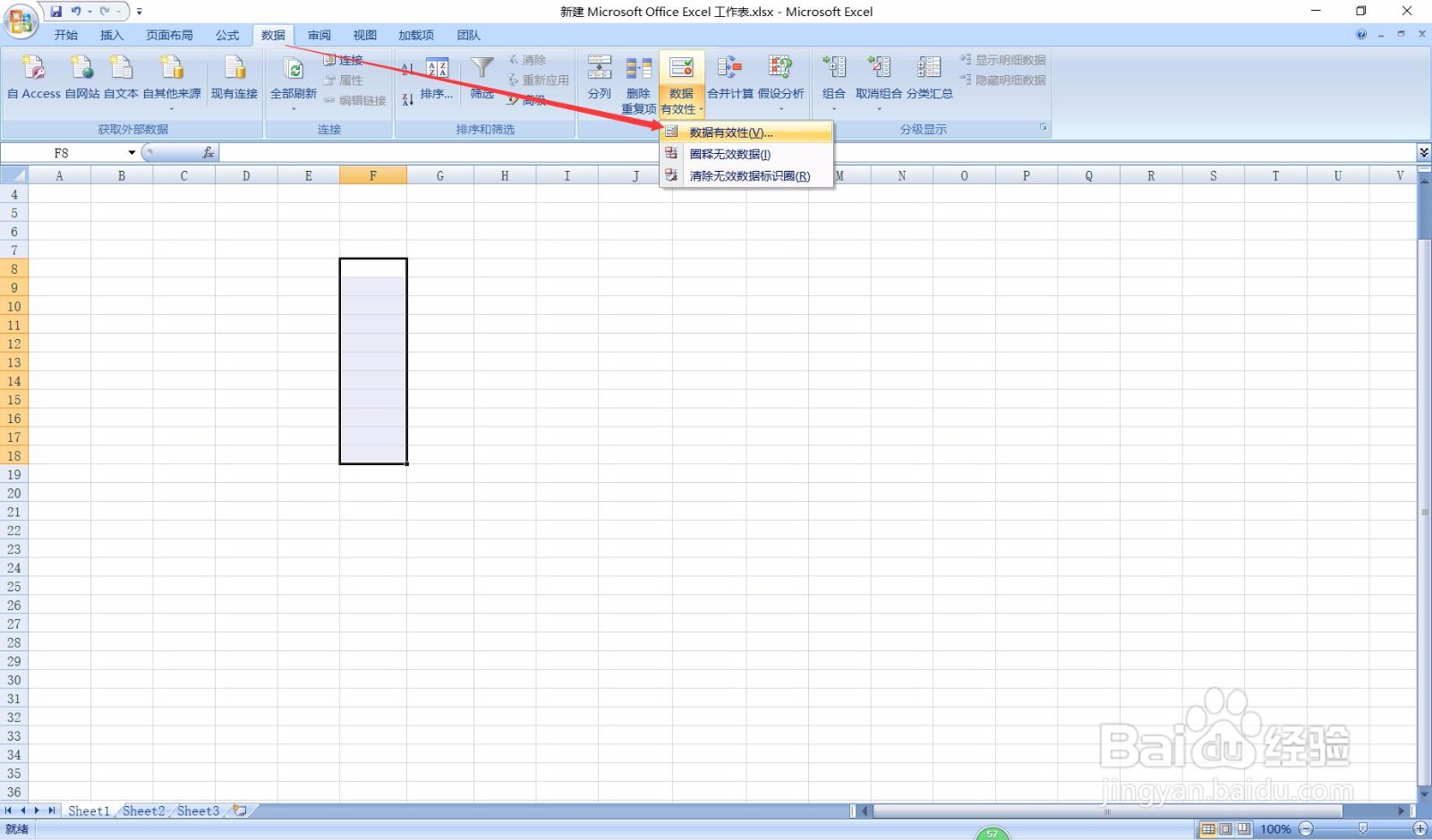Image resolution: width=1432 pixels, height=840 pixels.
Task: Select row 8 header
Action: [13, 268]
